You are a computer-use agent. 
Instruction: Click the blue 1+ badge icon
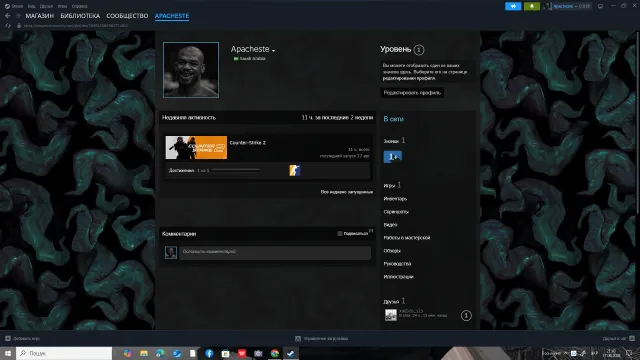[393, 157]
